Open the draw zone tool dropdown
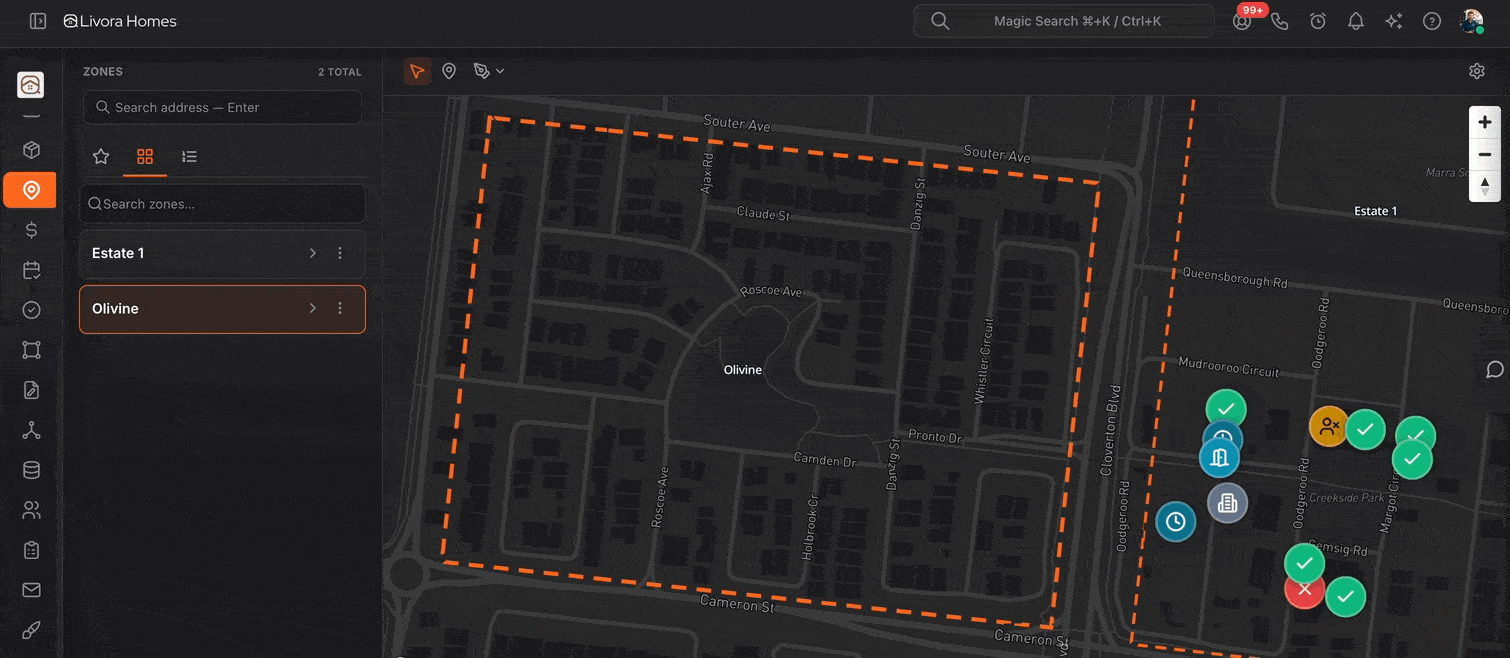The width and height of the screenshot is (1510, 658). 489,71
